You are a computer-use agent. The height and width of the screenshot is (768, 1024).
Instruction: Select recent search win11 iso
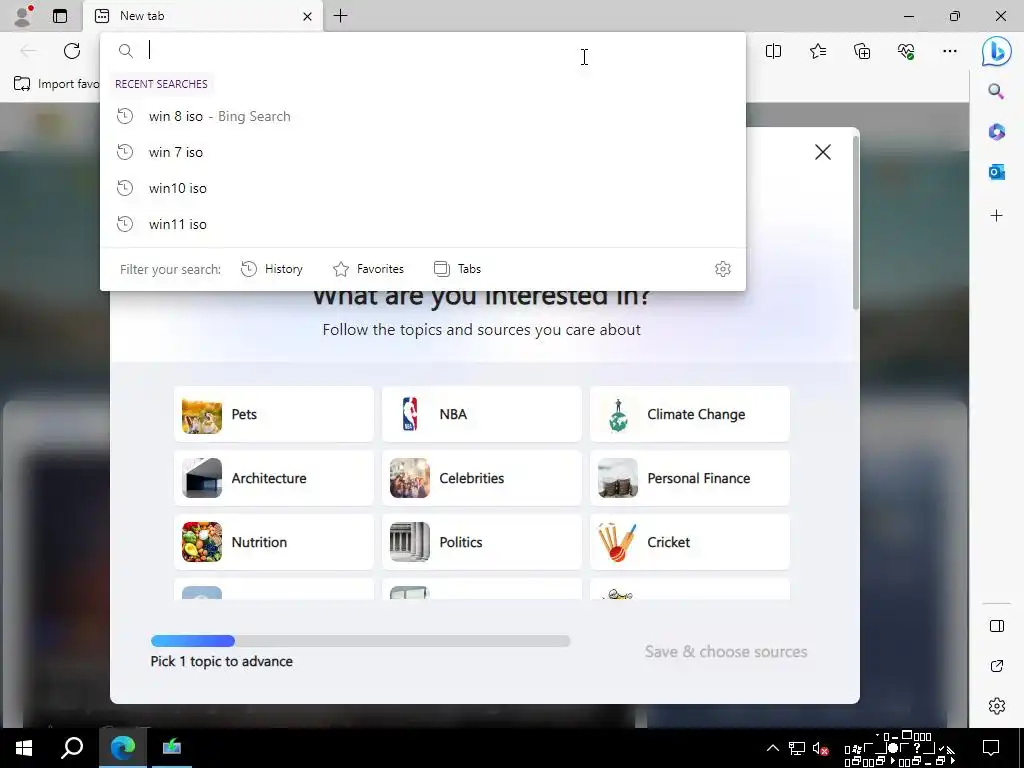click(x=423, y=224)
